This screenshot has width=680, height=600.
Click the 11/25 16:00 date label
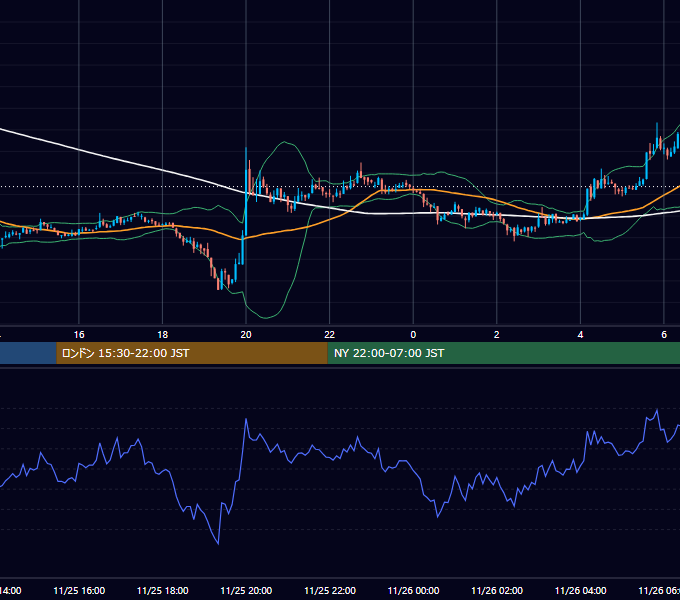point(79,591)
